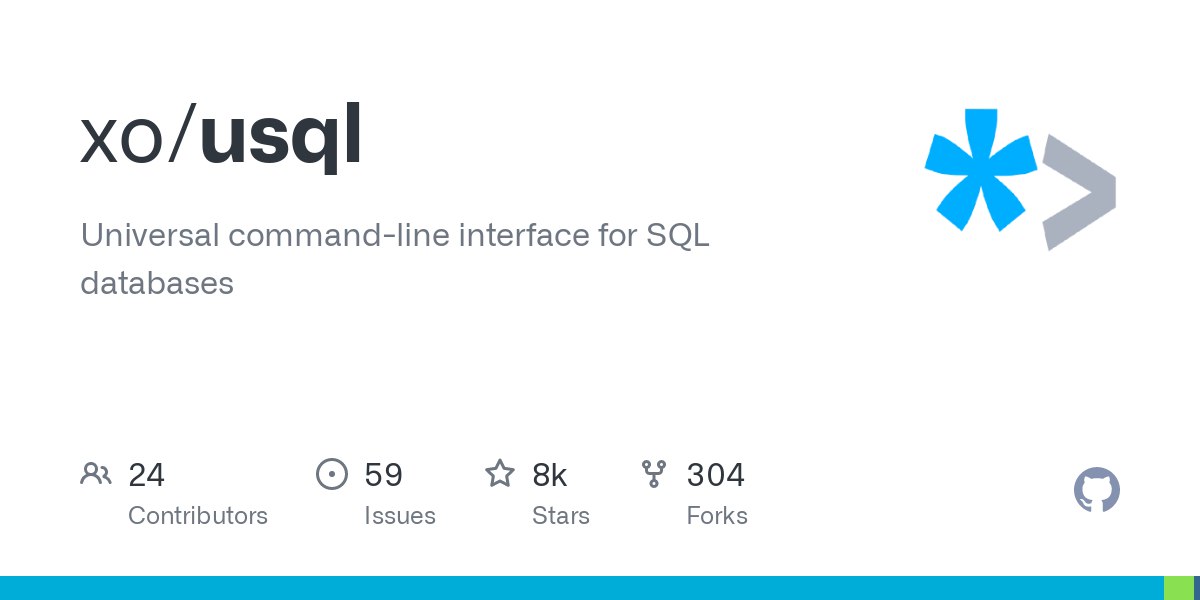Click the gray chevron prompt logo
Viewport: 1200px width, 600px height.
click(x=1078, y=191)
